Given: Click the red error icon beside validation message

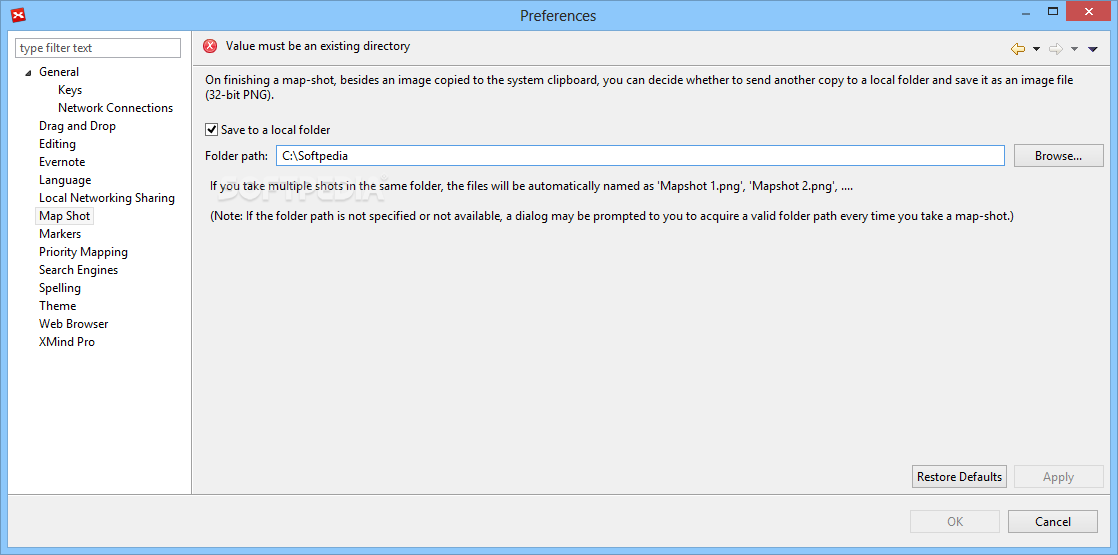Looking at the screenshot, I should pos(210,46).
